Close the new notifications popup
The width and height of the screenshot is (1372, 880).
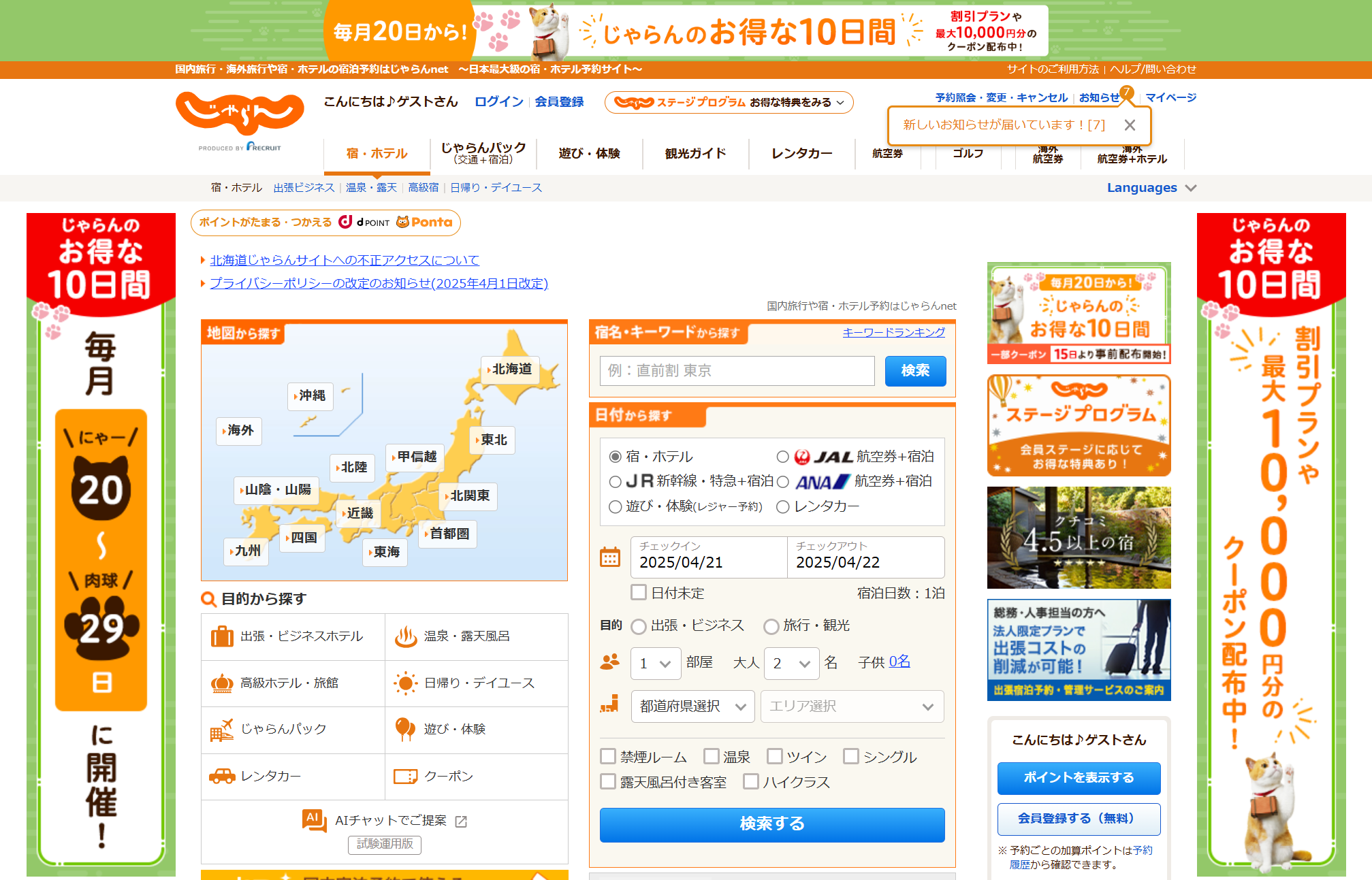[x=1130, y=125]
